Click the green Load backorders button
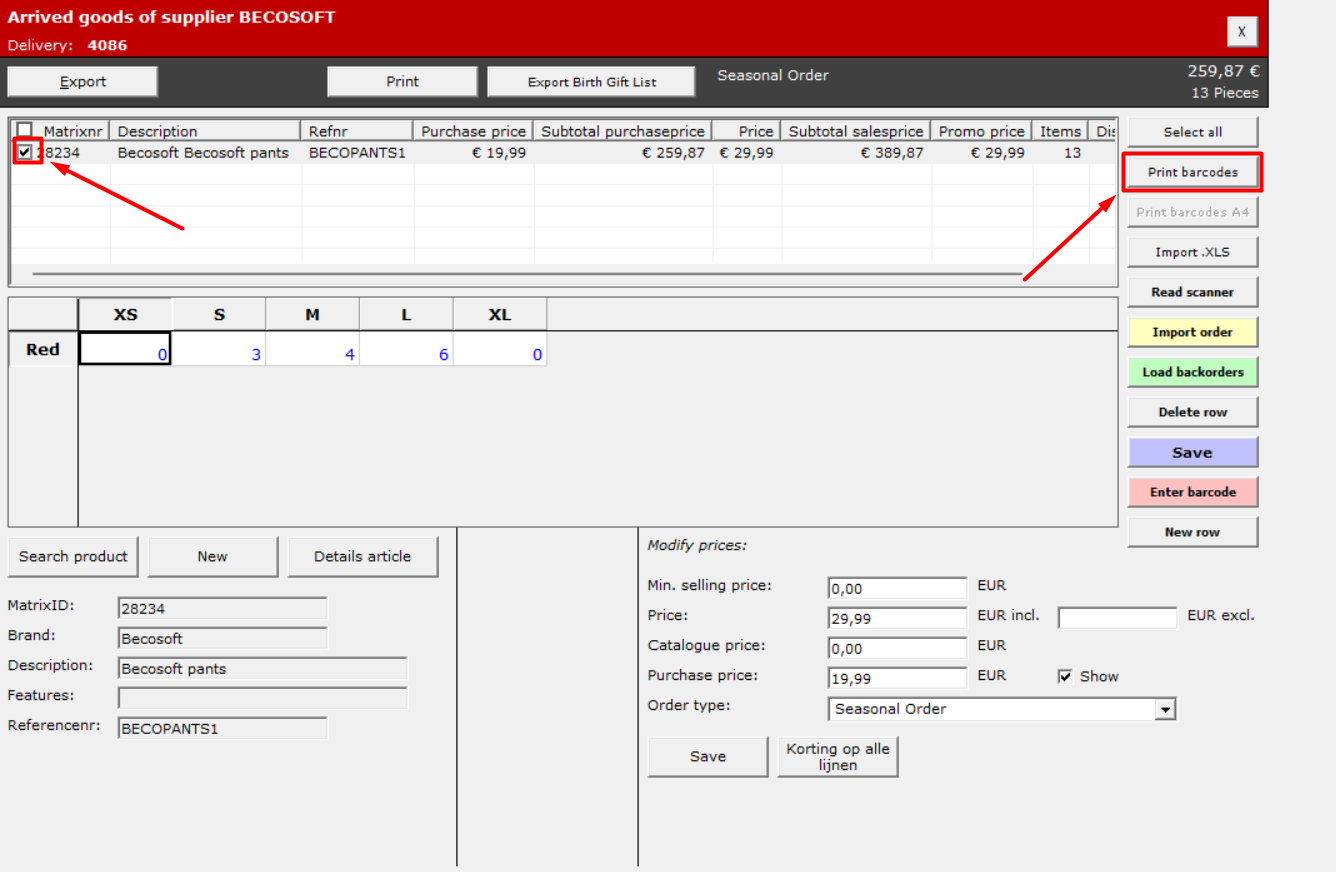 pyautogui.click(x=1192, y=372)
